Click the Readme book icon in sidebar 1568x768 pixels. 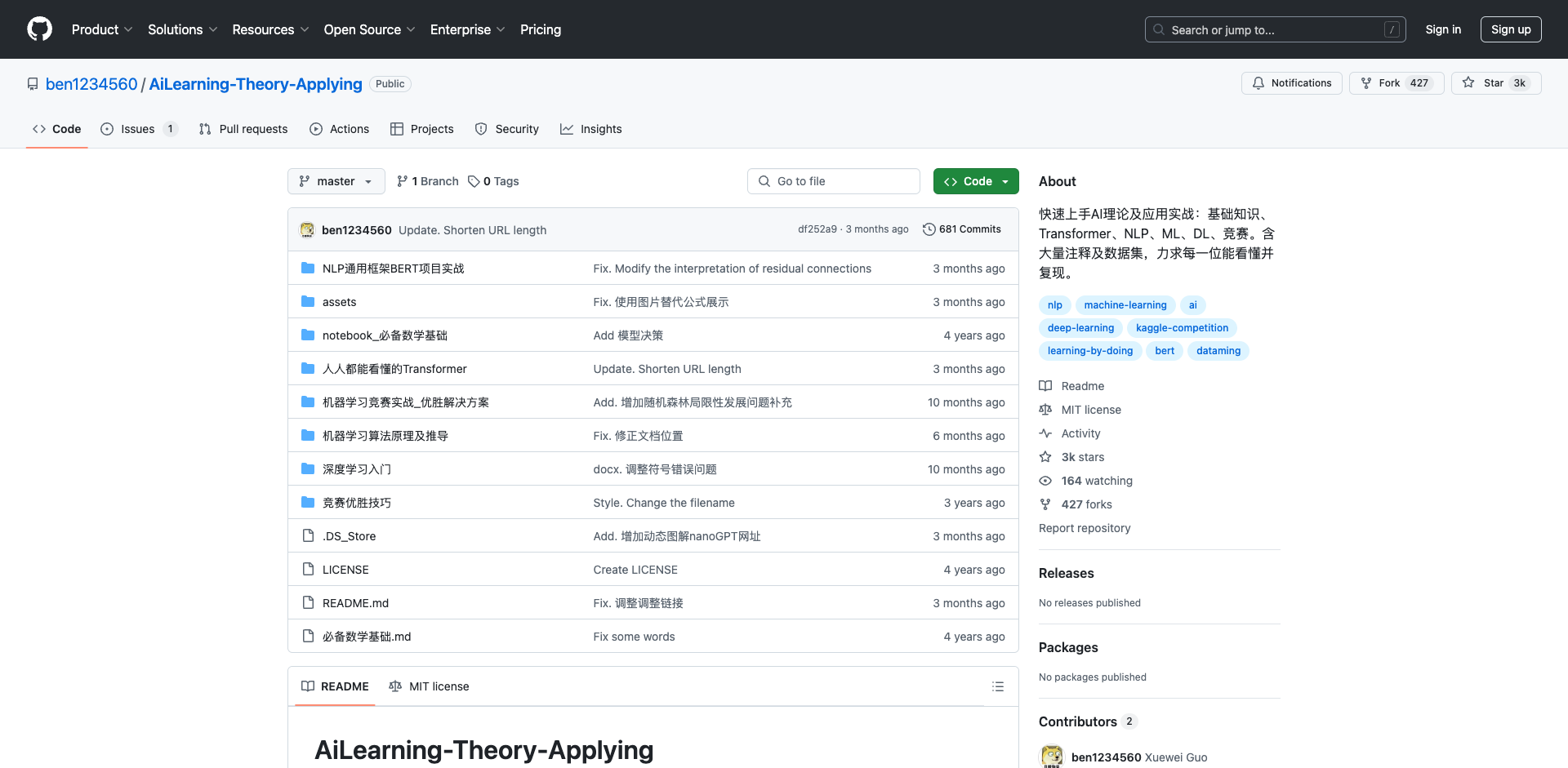click(x=1046, y=385)
